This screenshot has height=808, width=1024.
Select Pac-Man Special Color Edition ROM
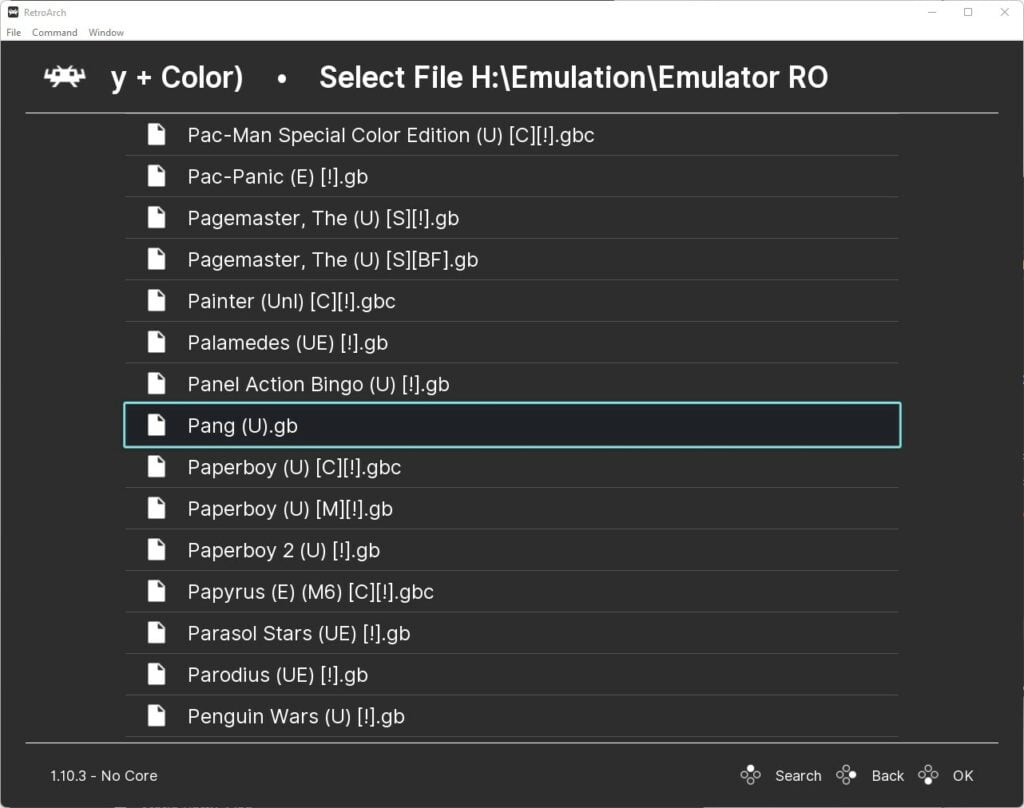[x=512, y=135]
